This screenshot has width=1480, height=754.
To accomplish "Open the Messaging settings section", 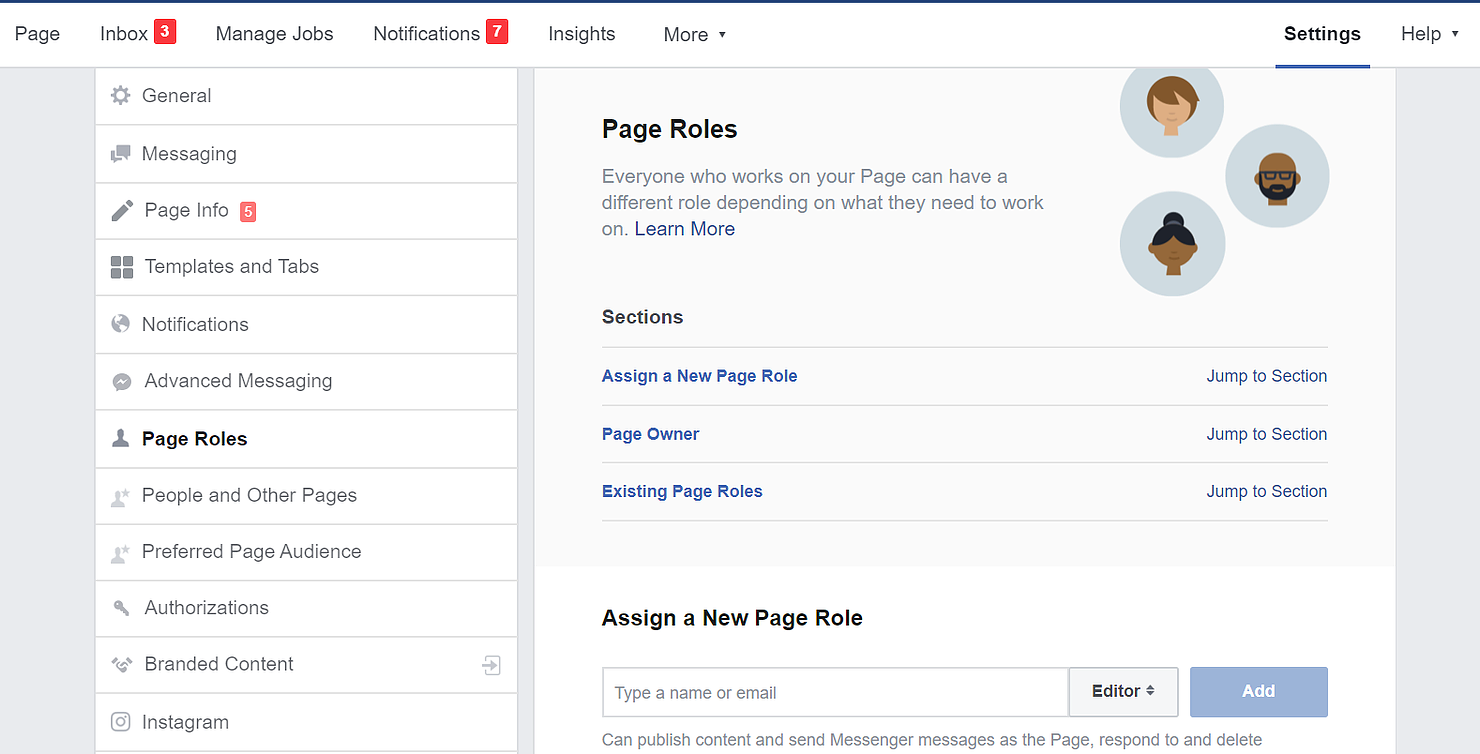I will point(306,154).
